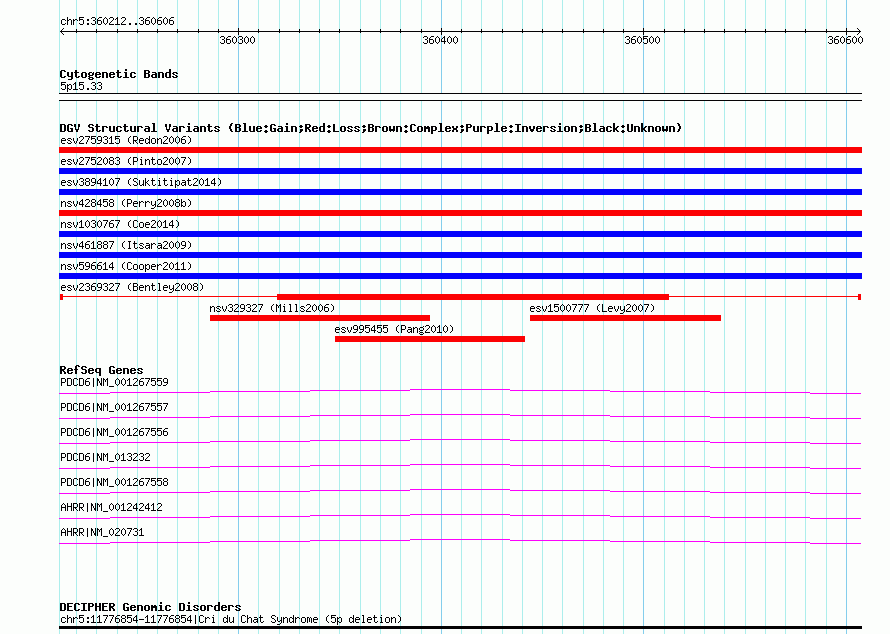
Task: Click the esv2369327 (Bentley2008) label
Action: [x=132, y=287]
